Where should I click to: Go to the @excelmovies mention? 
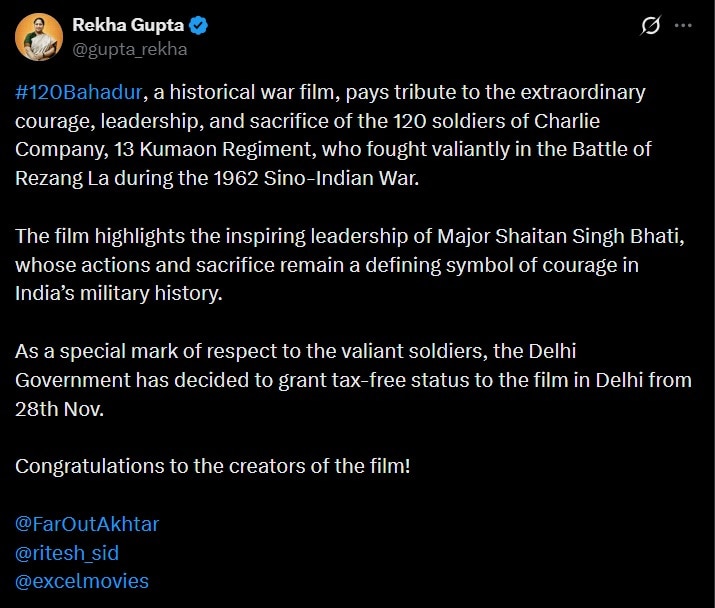click(82, 580)
